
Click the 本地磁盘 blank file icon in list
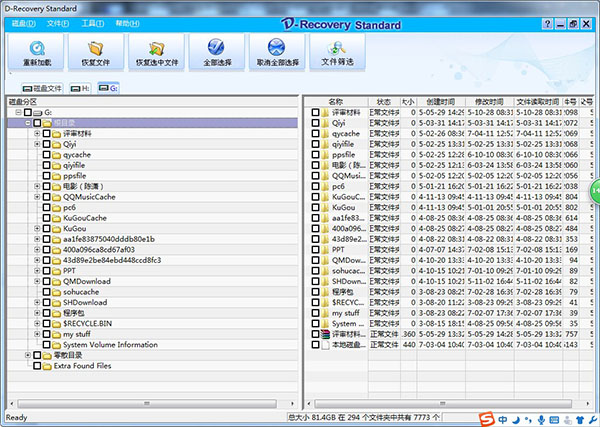[x=325, y=345]
